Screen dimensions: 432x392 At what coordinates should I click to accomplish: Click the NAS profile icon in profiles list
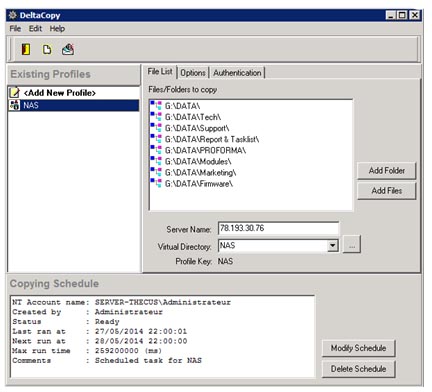point(14,105)
